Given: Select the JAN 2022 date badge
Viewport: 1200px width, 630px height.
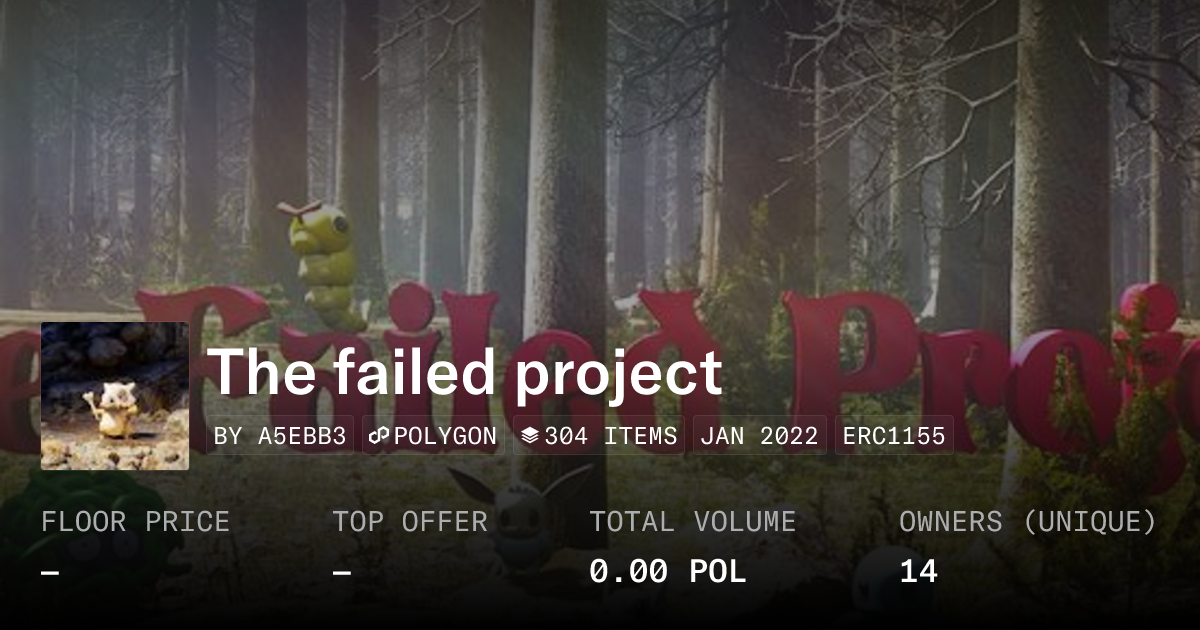Looking at the screenshot, I should click(759, 436).
